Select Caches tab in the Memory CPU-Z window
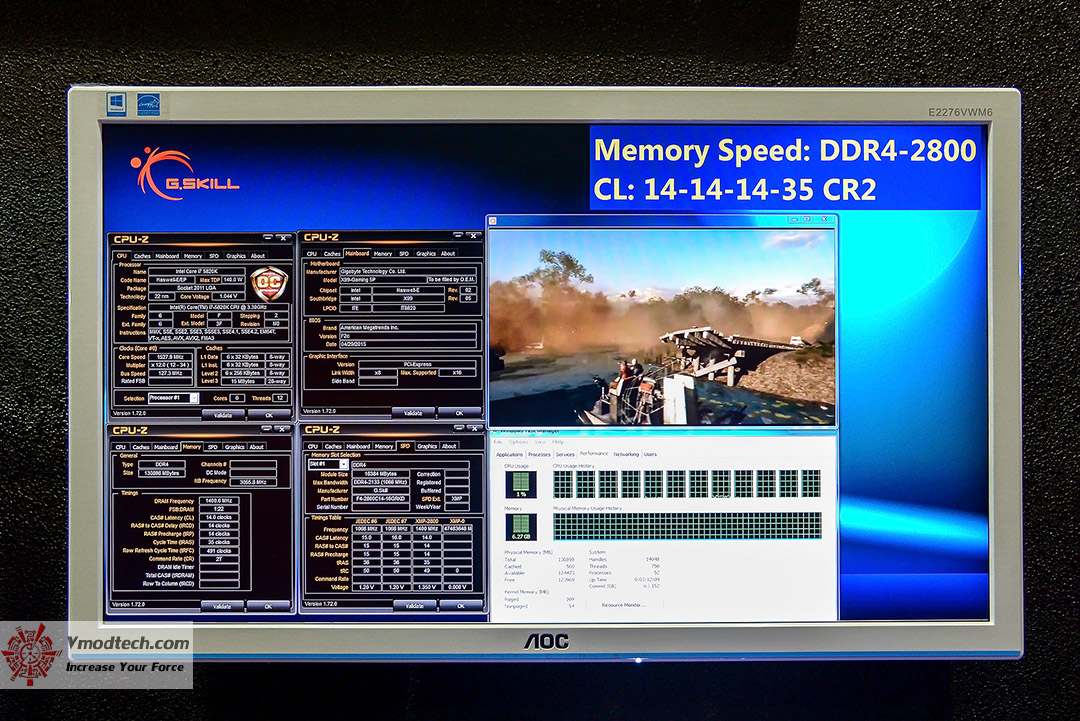Viewport: 1080px width, 721px height. (141, 447)
